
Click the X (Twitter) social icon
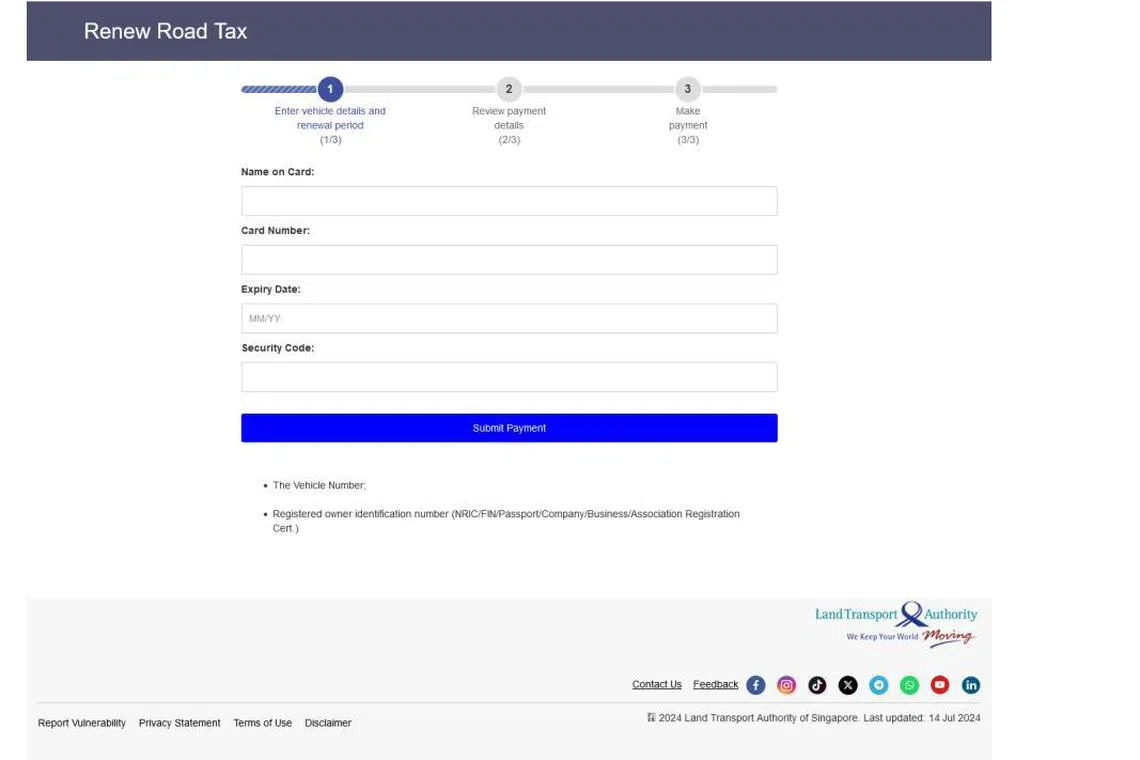pos(848,685)
